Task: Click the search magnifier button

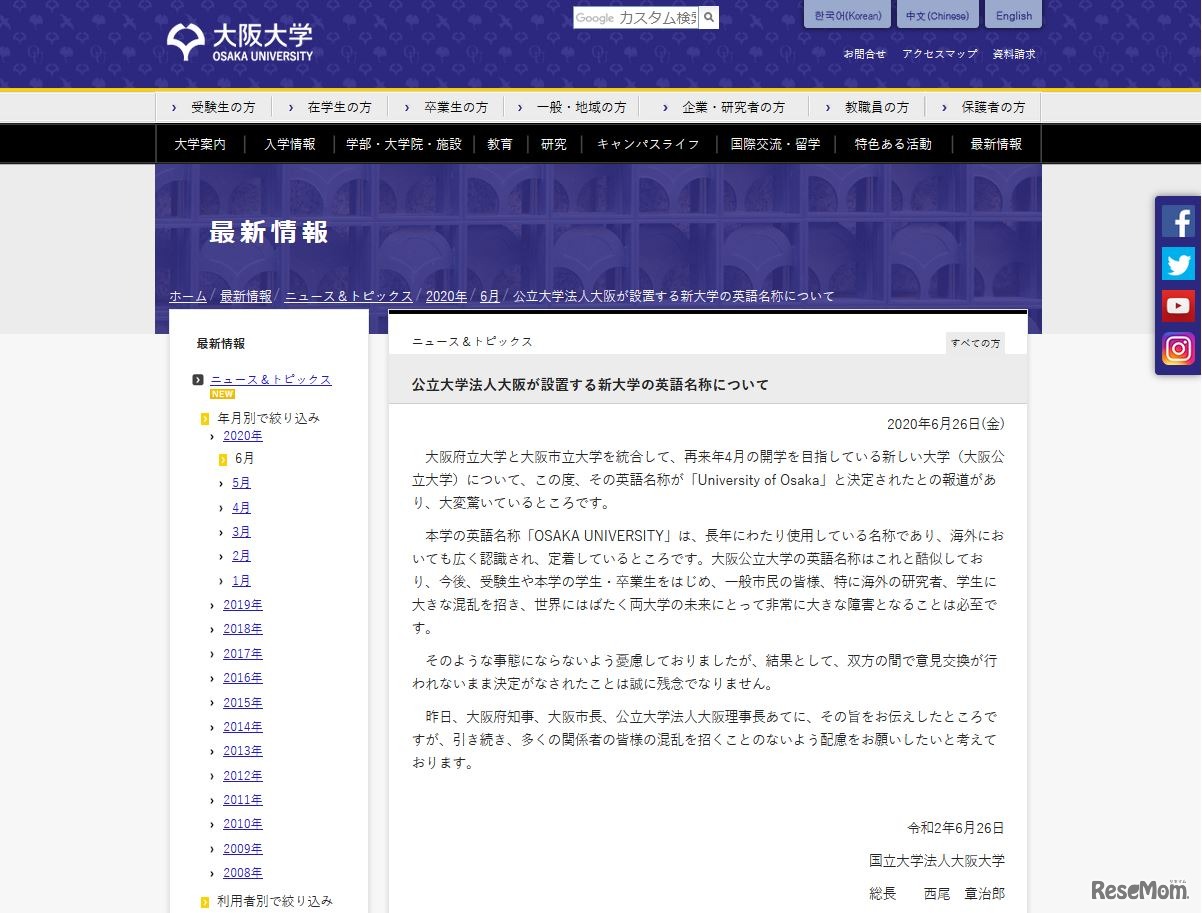Action: tap(709, 18)
